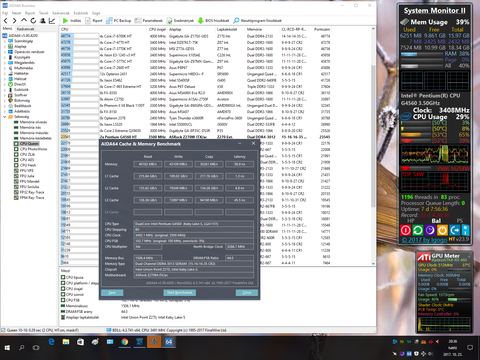Open driver updates magnifier toolbar item
The image size is (480, 360).
pos(257,21)
